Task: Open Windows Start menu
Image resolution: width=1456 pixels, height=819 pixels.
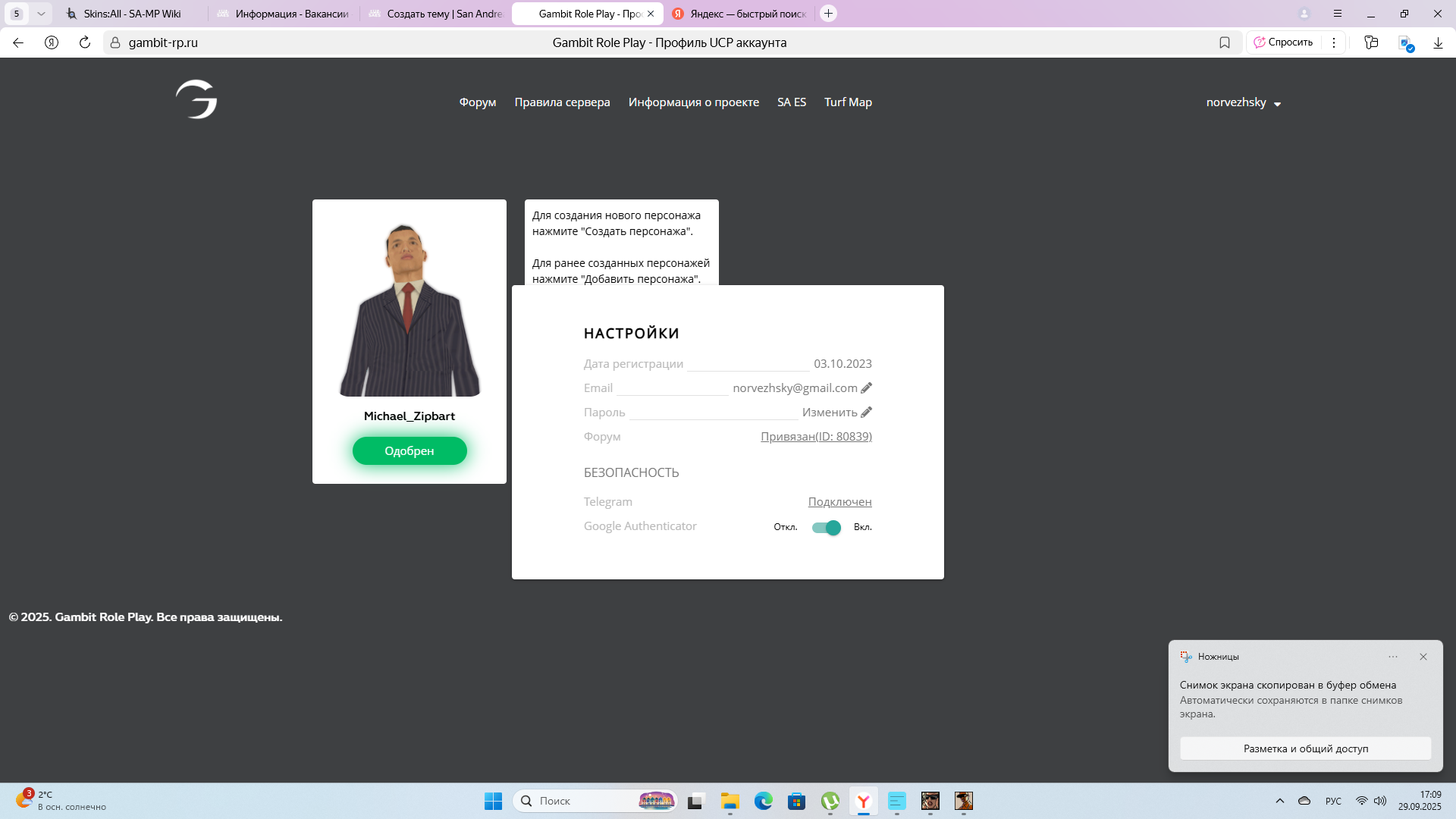Action: [x=493, y=801]
